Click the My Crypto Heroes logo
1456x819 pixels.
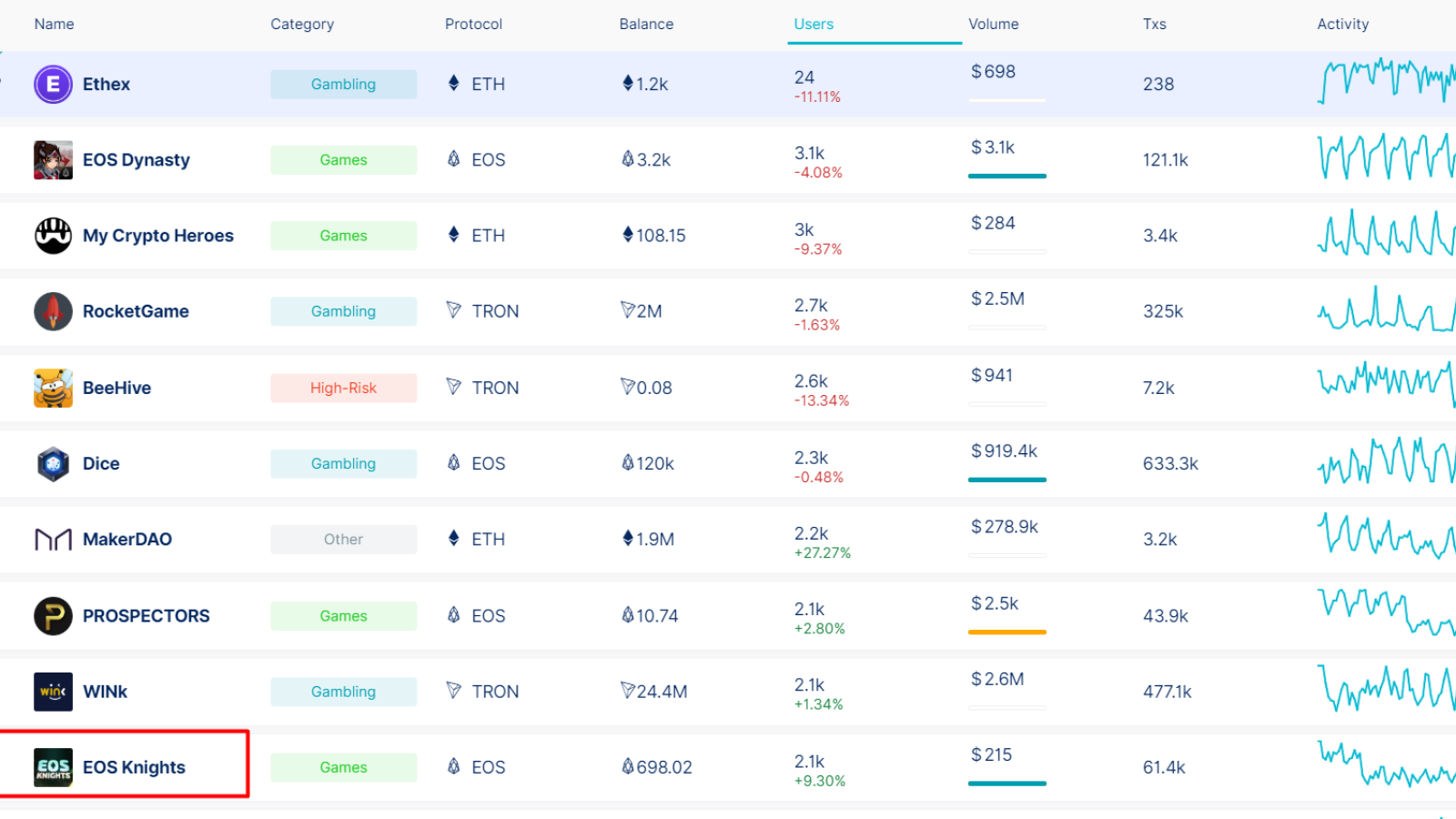coord(53,236)
